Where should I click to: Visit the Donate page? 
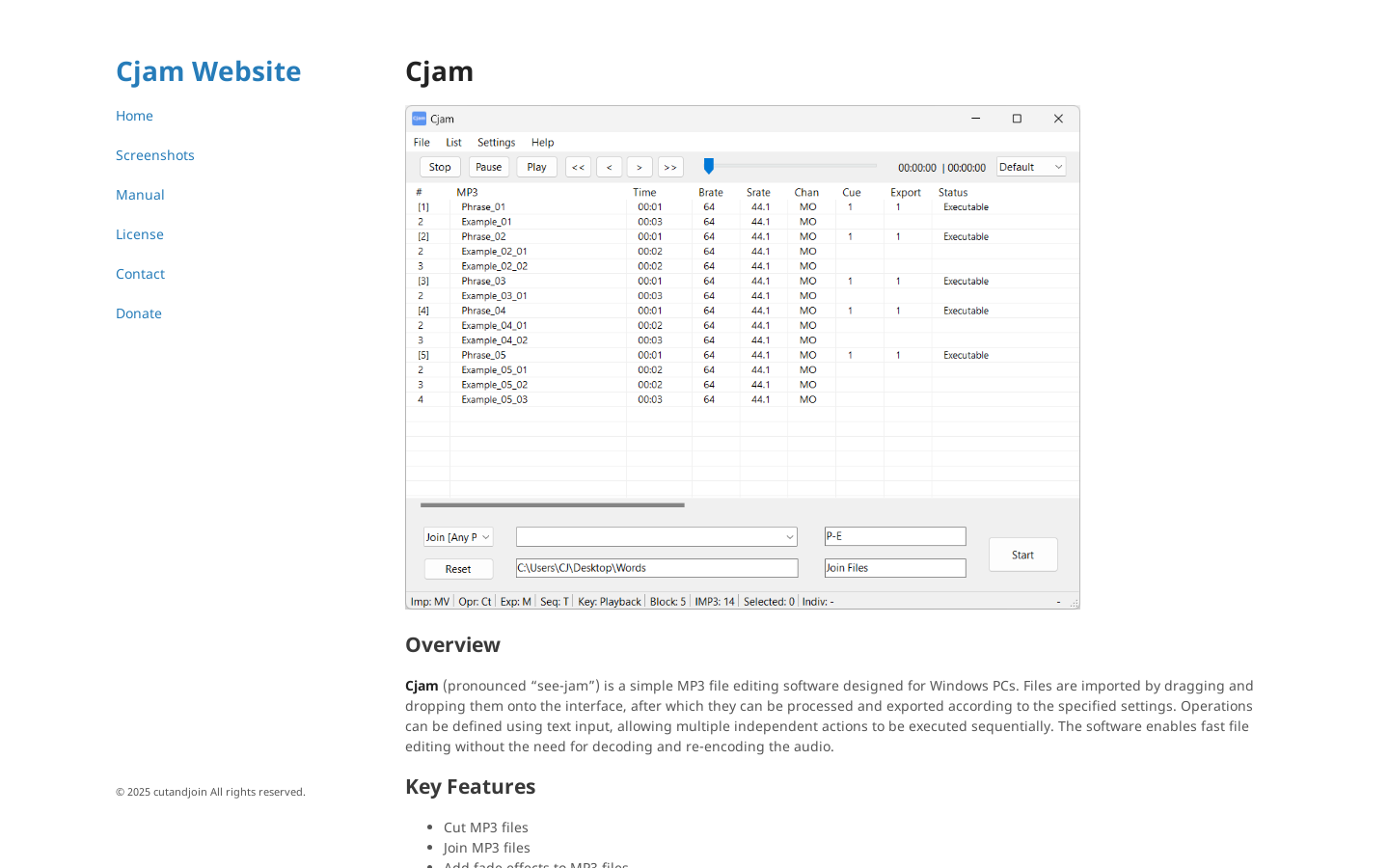coord(139,313)
